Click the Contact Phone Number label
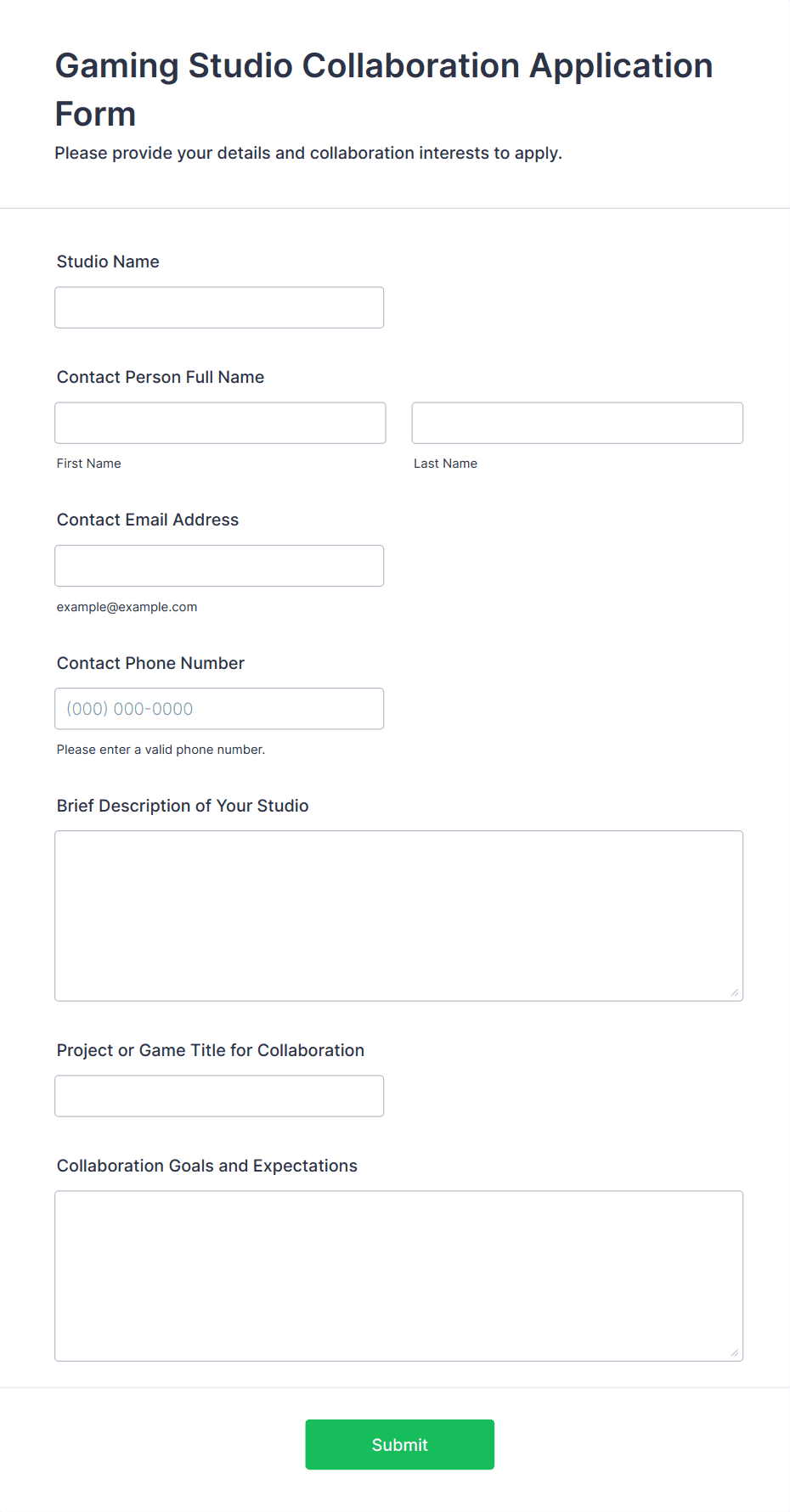Image resolution: width=790 pixels, height=1512 pixels. (x=150, y=663)
